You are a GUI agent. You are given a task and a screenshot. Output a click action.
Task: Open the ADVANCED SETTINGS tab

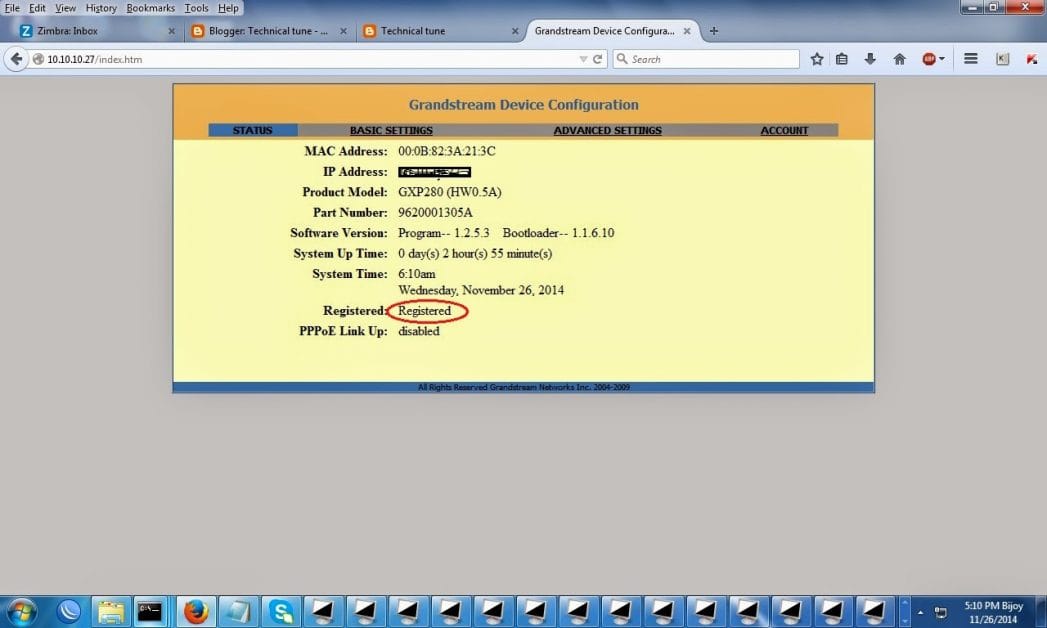607,130
